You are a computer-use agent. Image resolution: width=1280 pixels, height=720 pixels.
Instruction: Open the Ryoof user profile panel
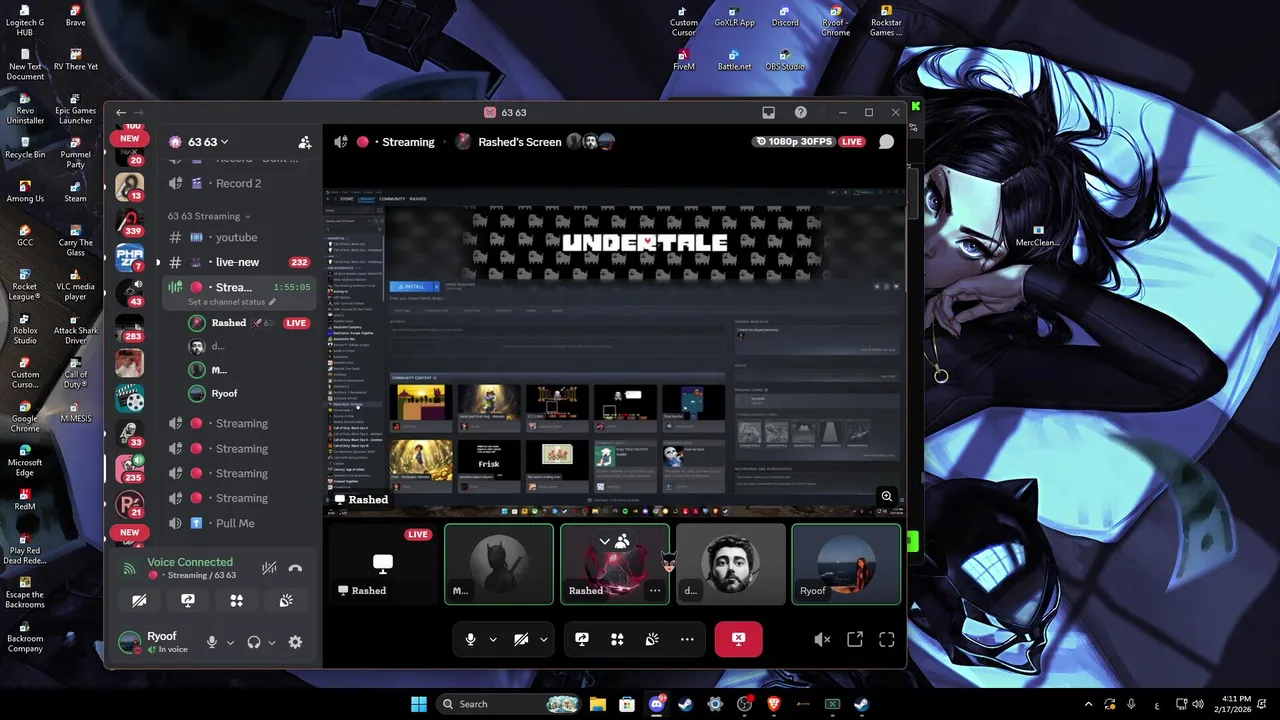[x=157, y=642]
